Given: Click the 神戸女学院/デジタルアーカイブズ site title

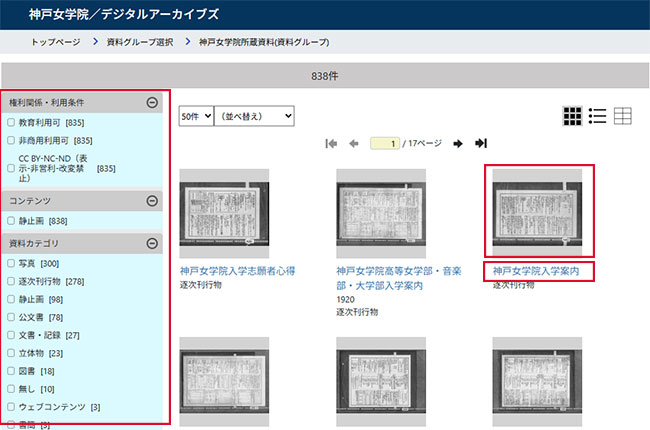Looking at the screenshot, I should [124, 14].
